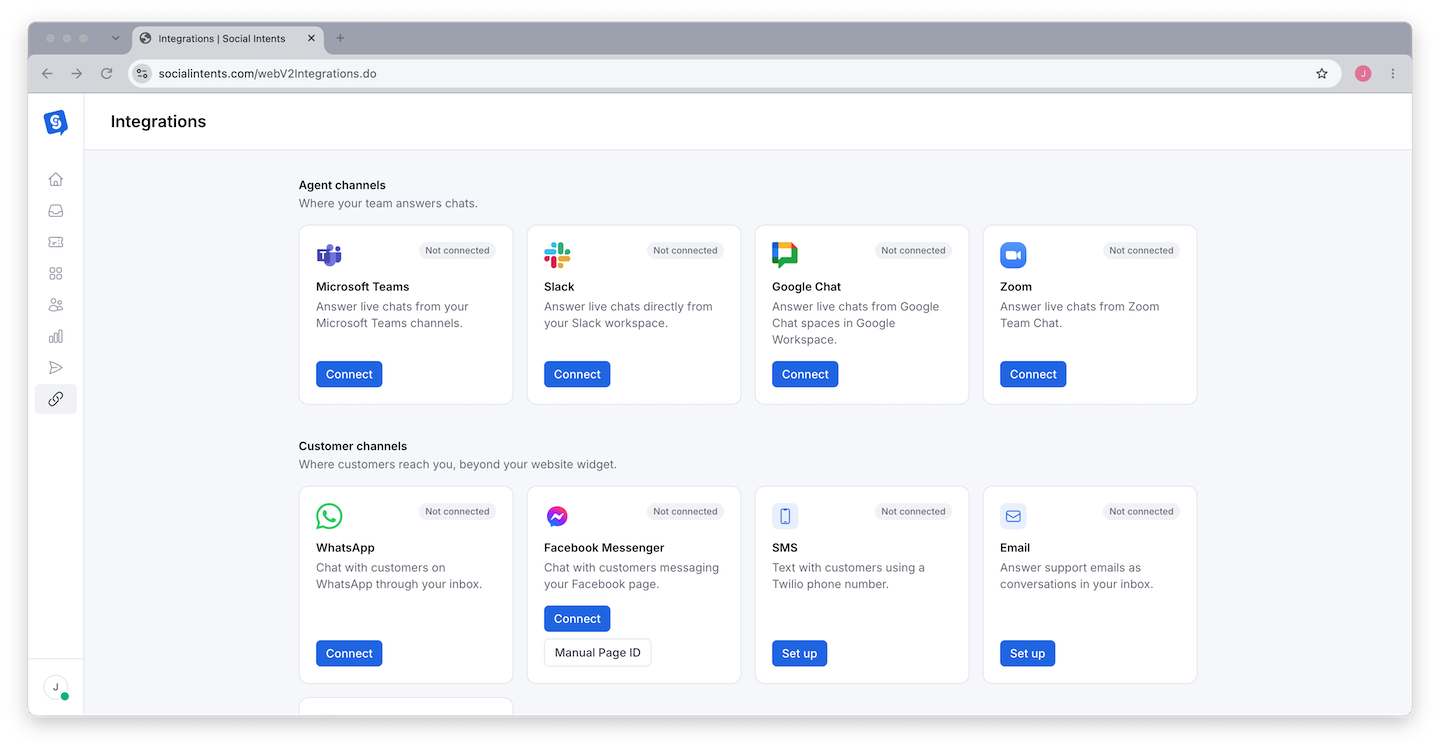This screenshot has height=750, width=1440.
Task: Connect Zoom Team Chat
Action: point(1033,374)
